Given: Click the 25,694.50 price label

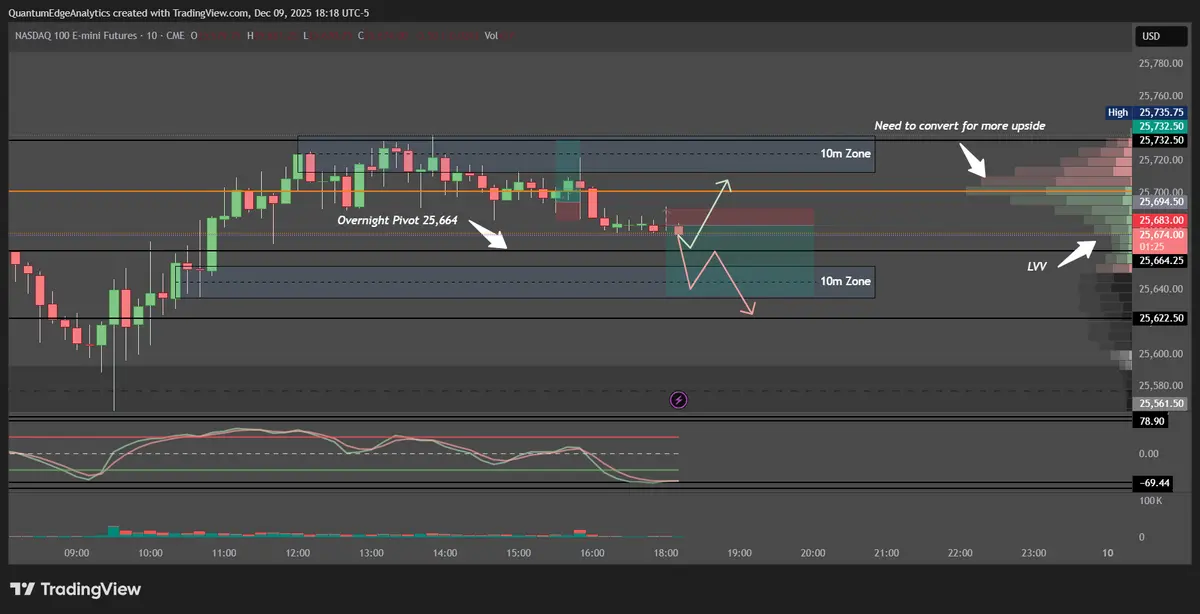Looking at the screenshot, I should point(1160,202).
